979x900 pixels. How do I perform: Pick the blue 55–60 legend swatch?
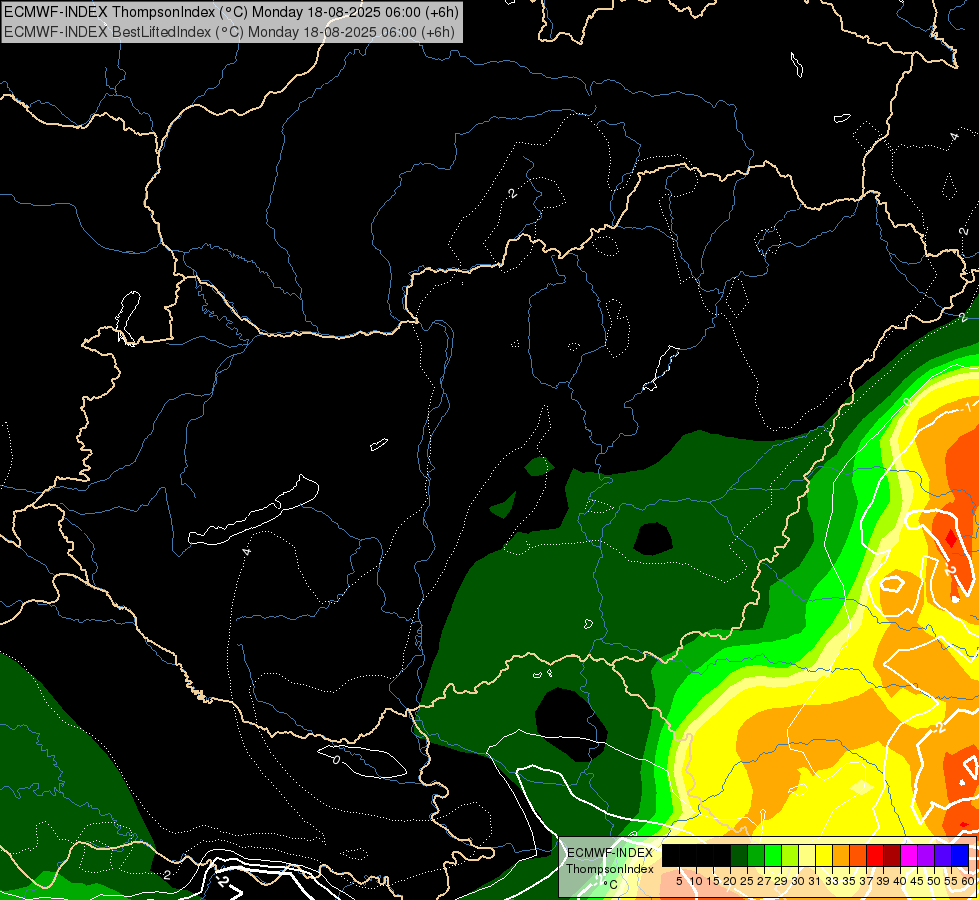960,855
